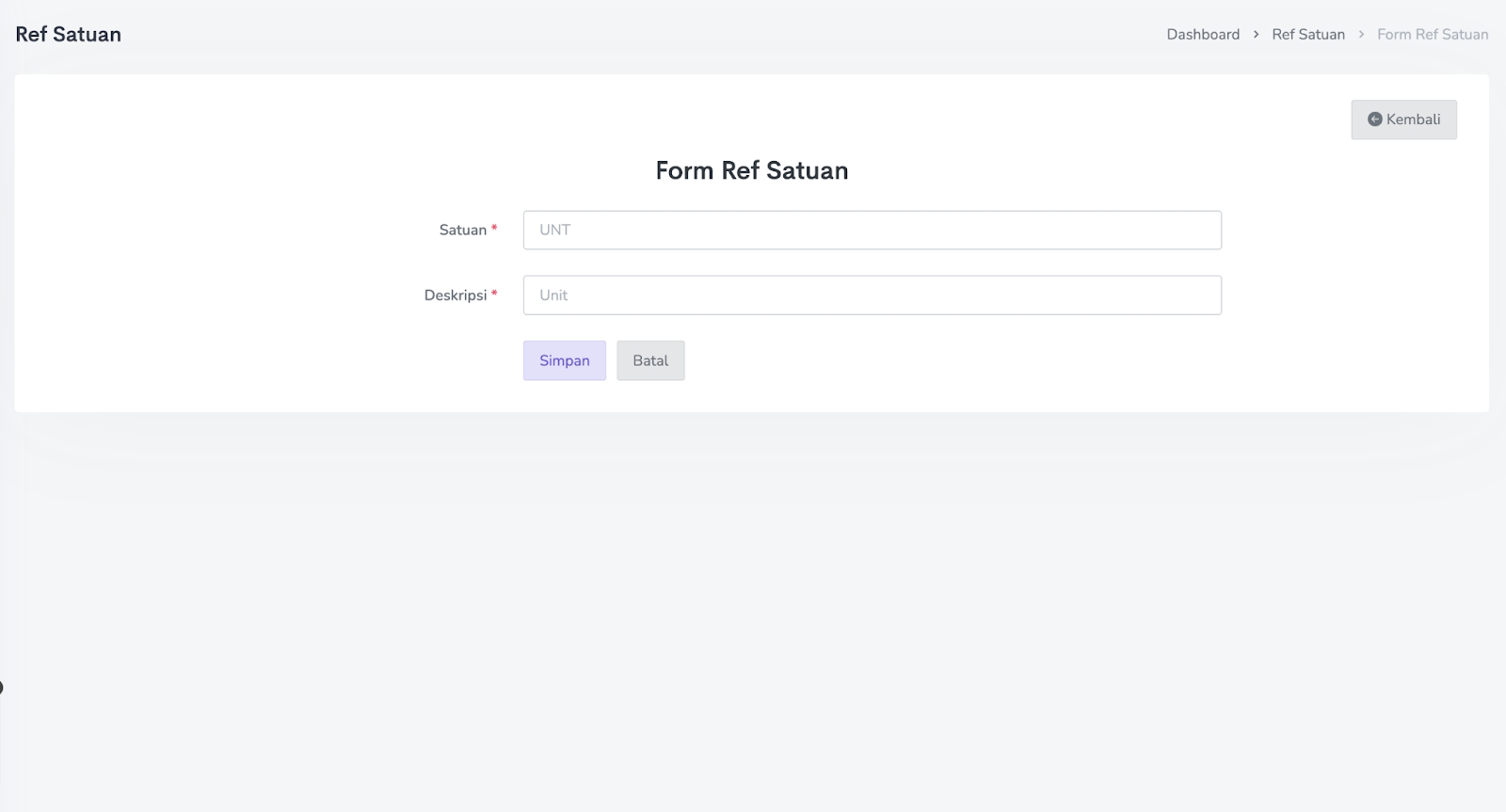The image size is (1506, 812).
Task: Cancel the form with Batal button
Action: click(650, 360)
